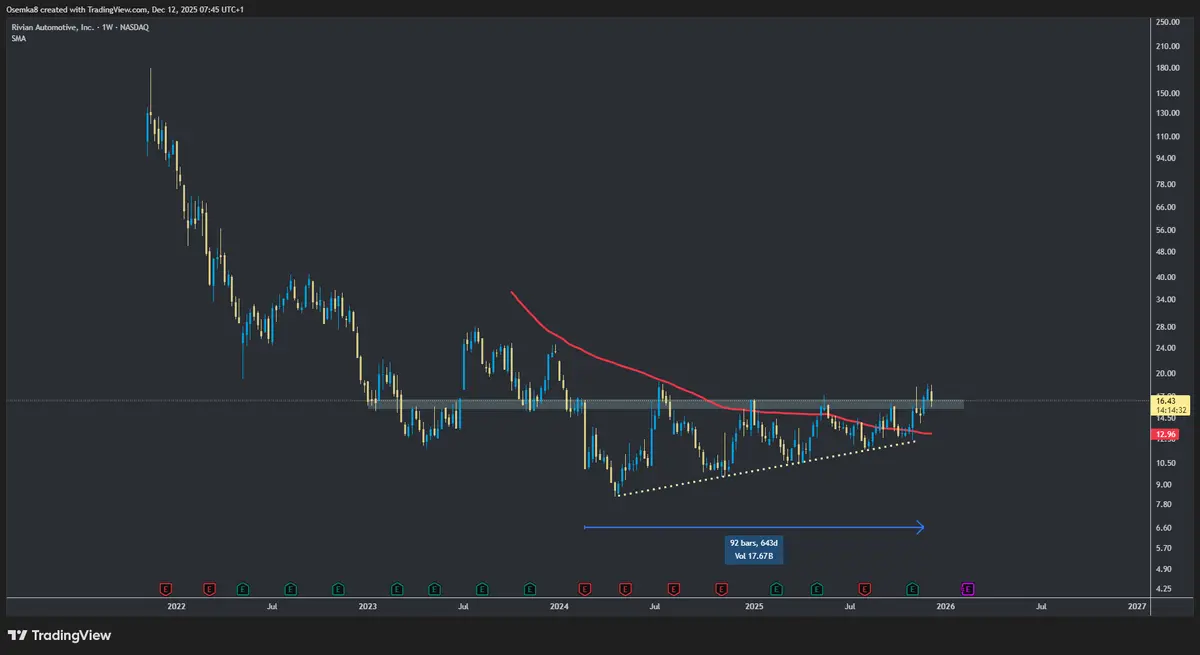Click the TradingView logo at the bottom left

pyautogui.click(x=17, y=635)
